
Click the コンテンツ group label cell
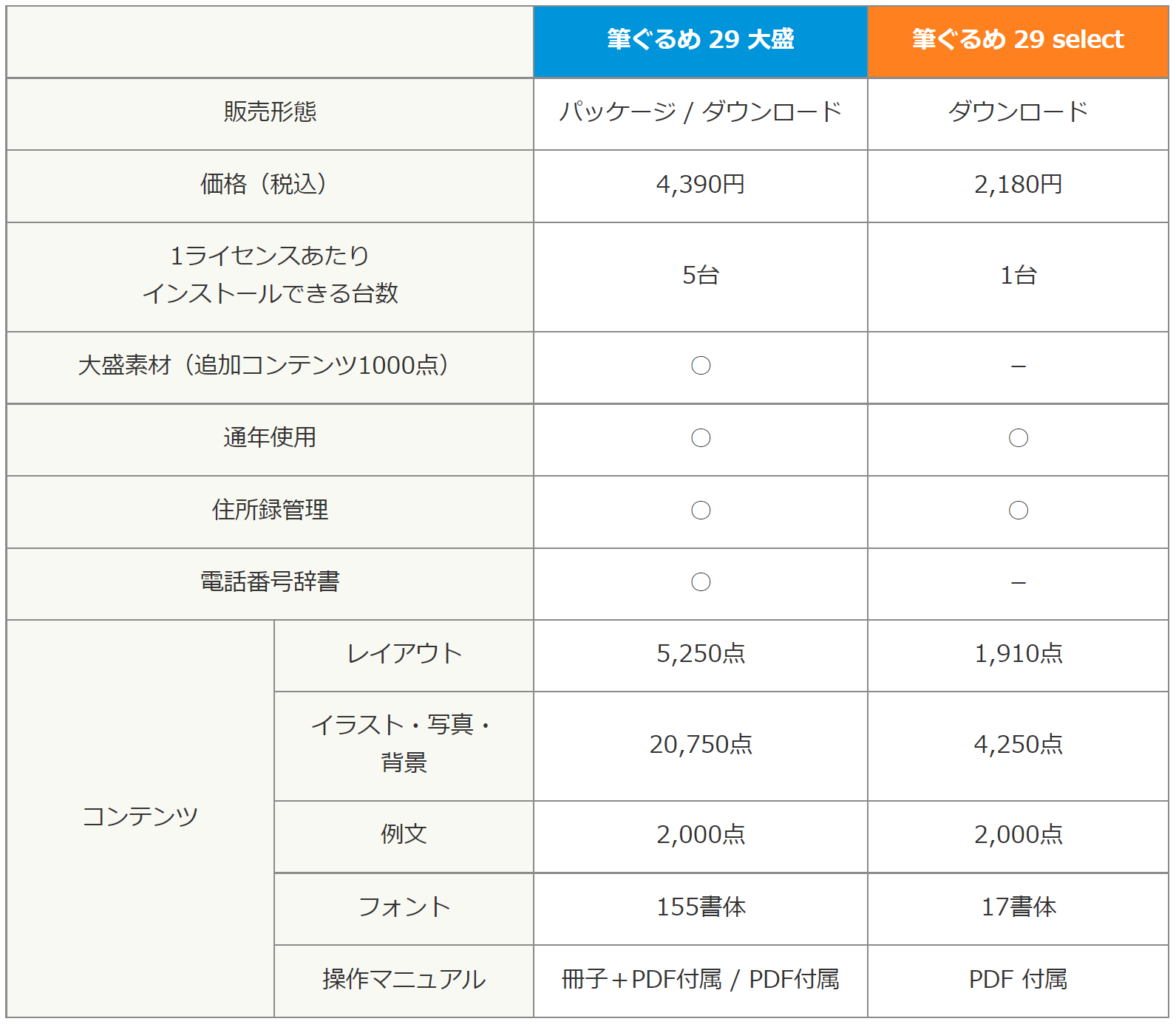[140, 817]
